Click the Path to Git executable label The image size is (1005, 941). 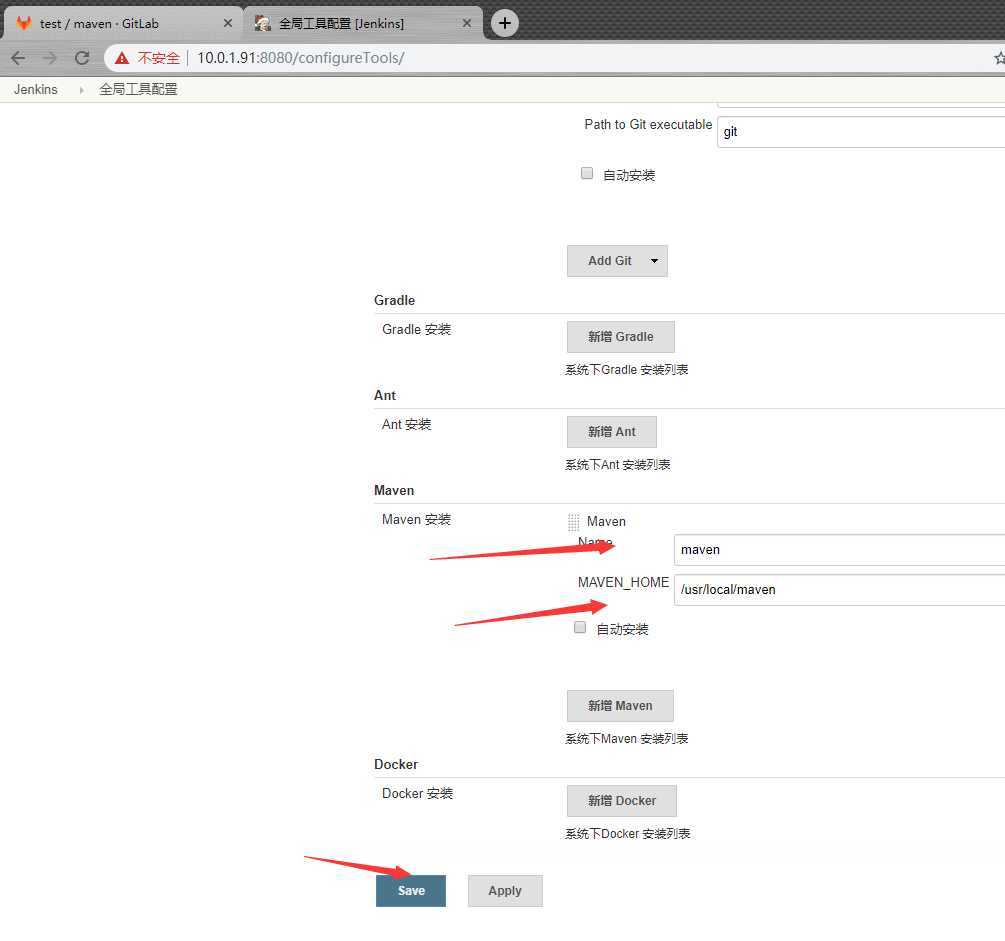pyautogui.click(x=648, y=124)
